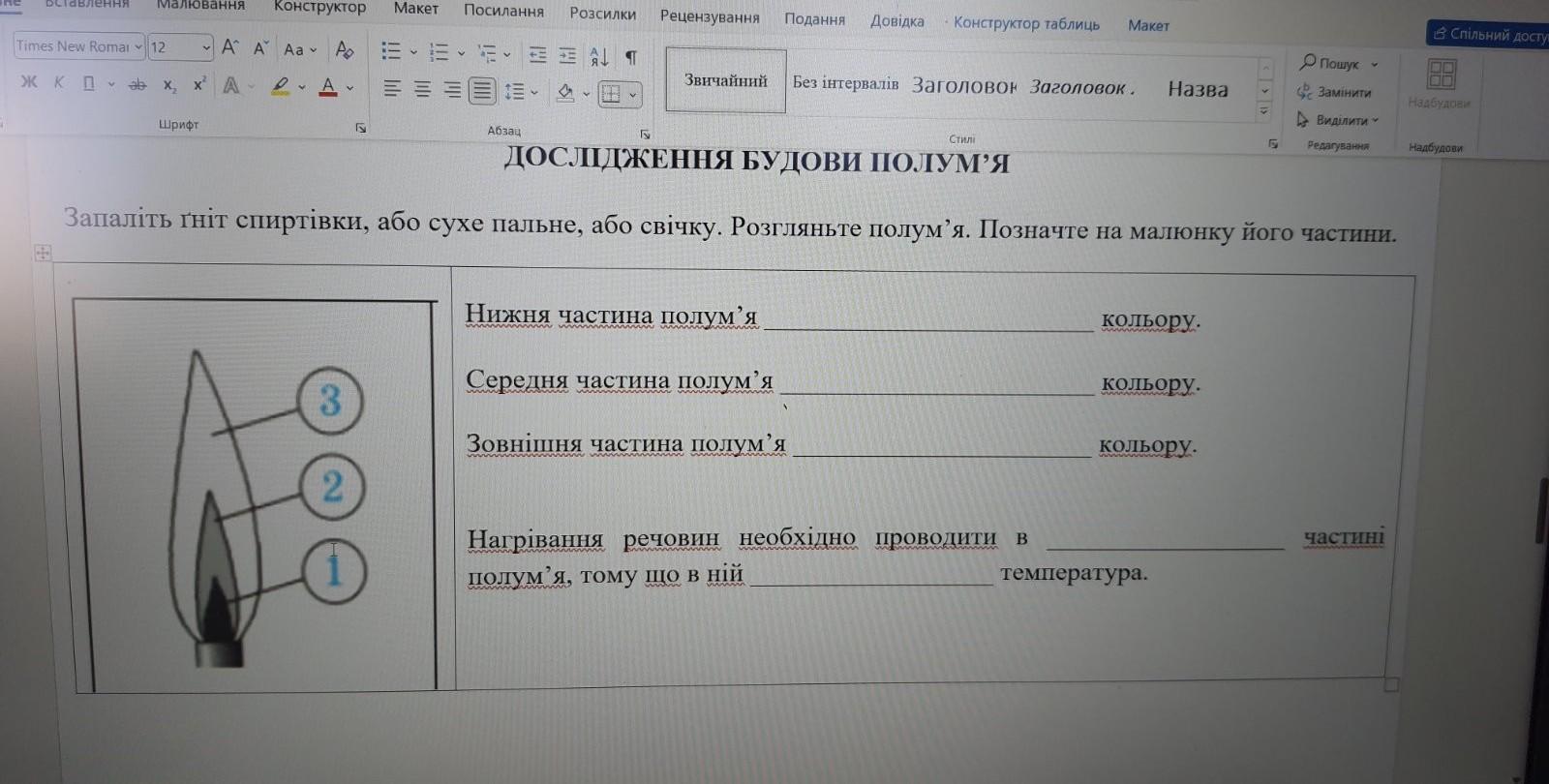Toggle bold (Ж) formatting
The width and height of the screenshot is (1549, 784).
[x=29, y=82]
